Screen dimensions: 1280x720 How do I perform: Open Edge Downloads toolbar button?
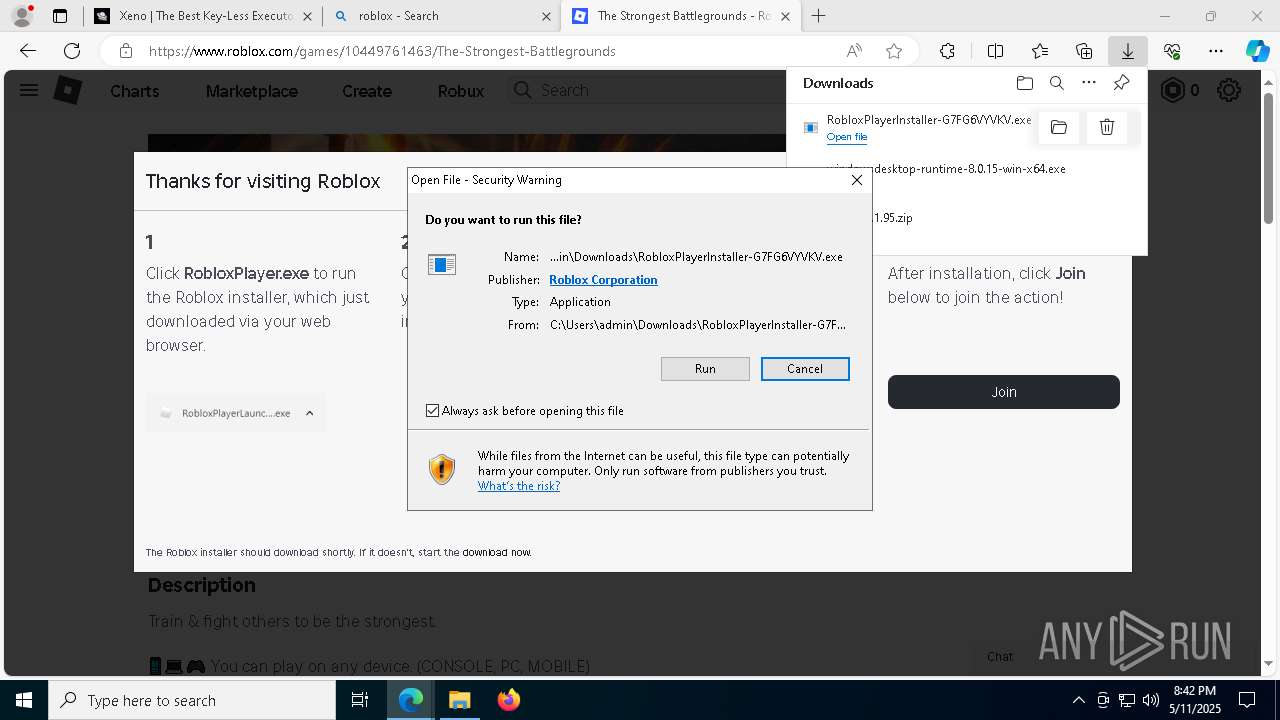coord(1127,51)
